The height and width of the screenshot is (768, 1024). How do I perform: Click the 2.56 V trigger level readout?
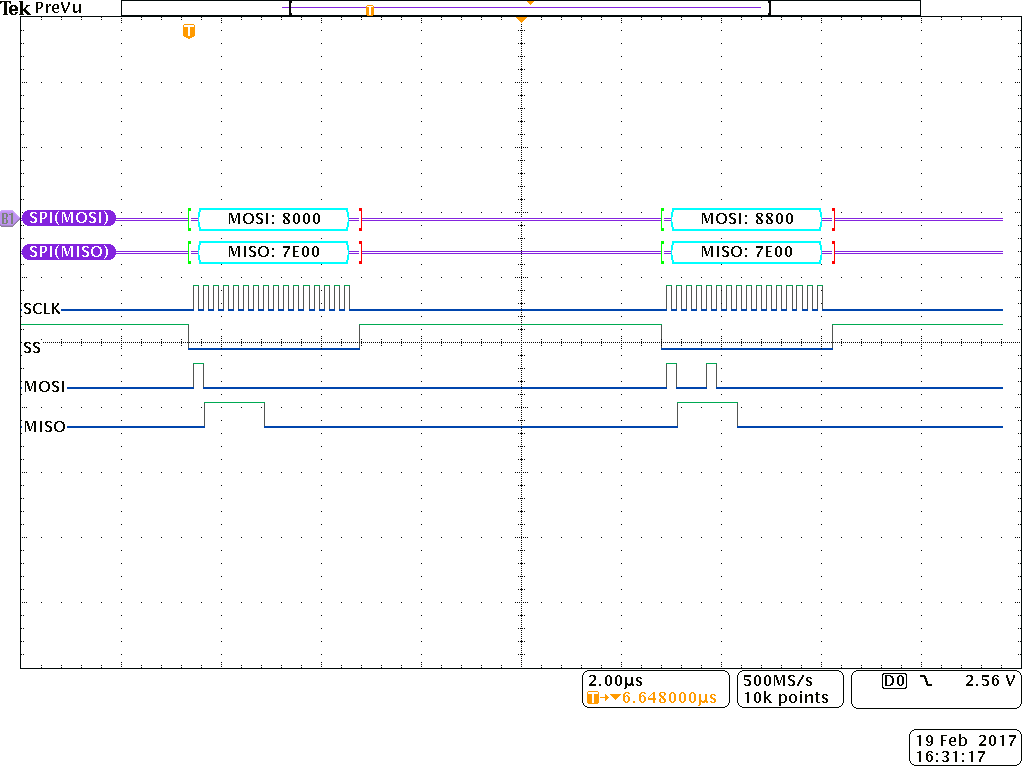pyautogui.click(x=989, y=681)
